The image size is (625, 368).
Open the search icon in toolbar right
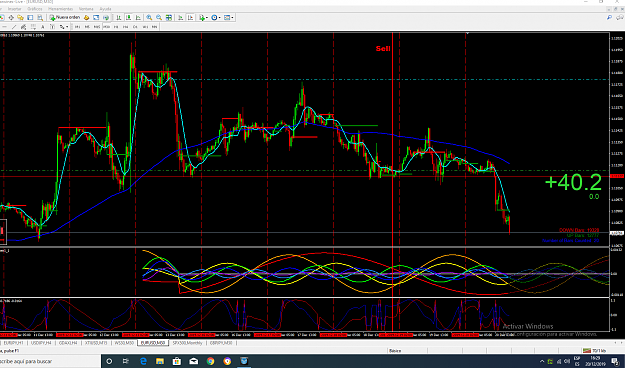coord(609,18)
